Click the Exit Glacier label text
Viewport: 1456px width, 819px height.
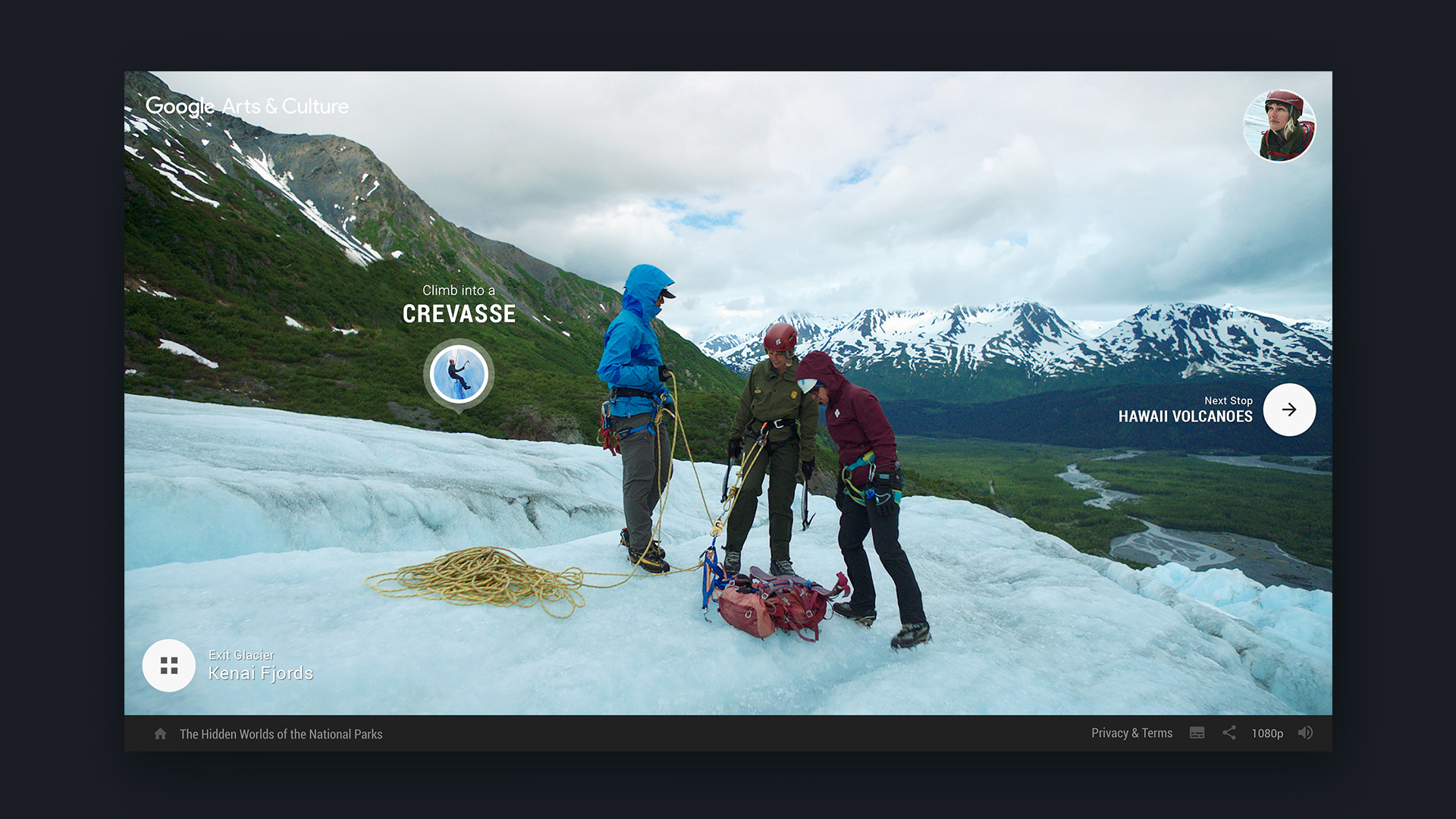pos(241,655)
